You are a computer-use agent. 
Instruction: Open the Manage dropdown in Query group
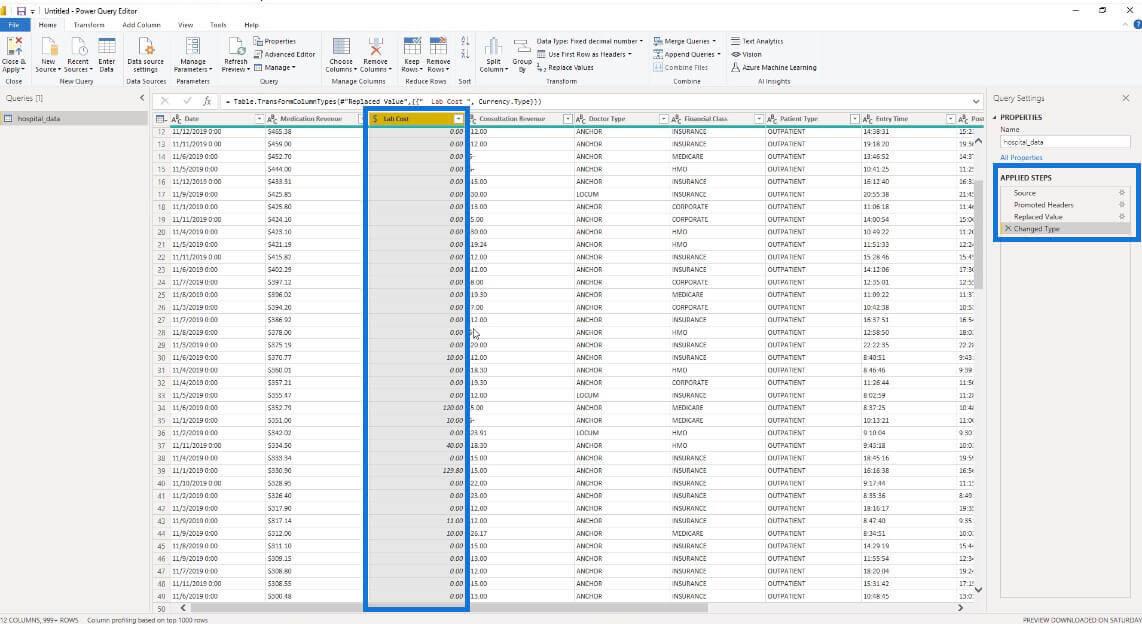coord(275,68)
